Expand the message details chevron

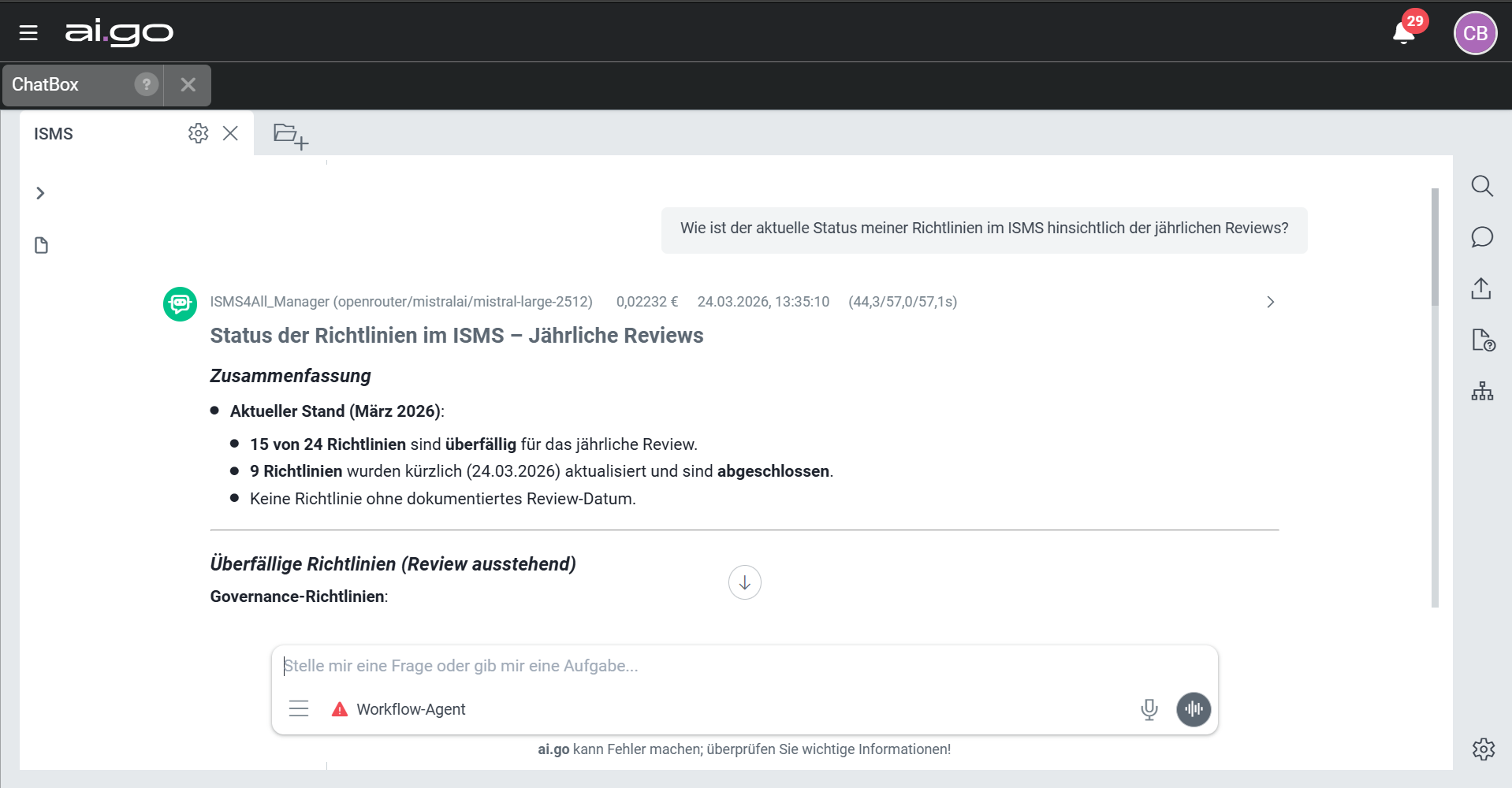coord(1270,302)
